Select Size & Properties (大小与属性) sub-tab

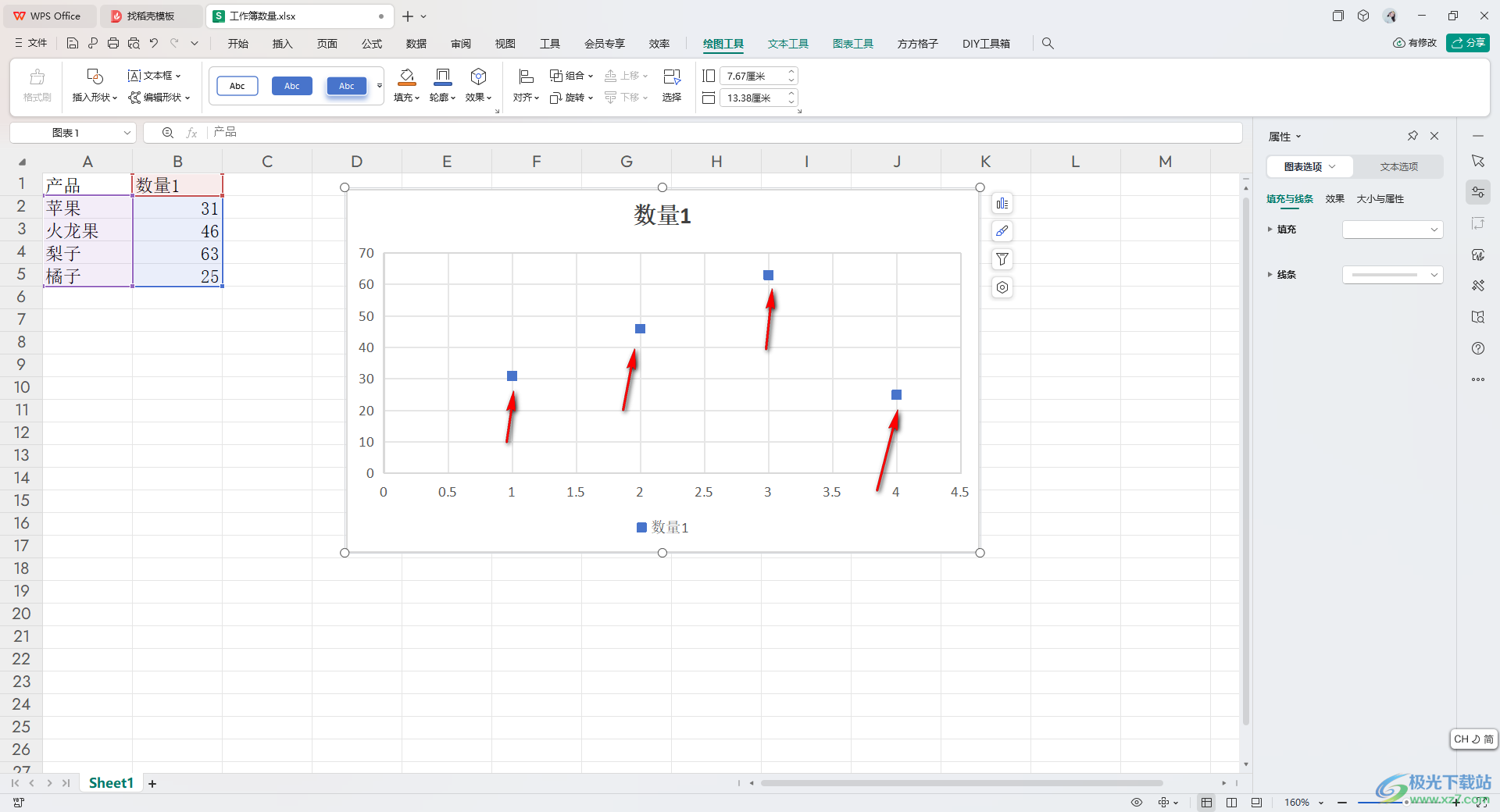[x=1380, y=199]
